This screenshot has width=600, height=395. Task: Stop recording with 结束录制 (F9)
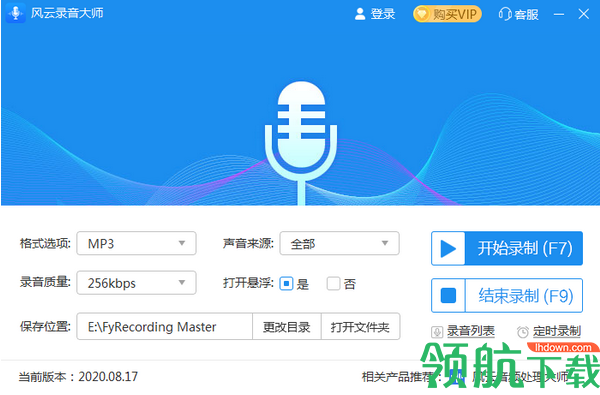[x=507, y=295]
